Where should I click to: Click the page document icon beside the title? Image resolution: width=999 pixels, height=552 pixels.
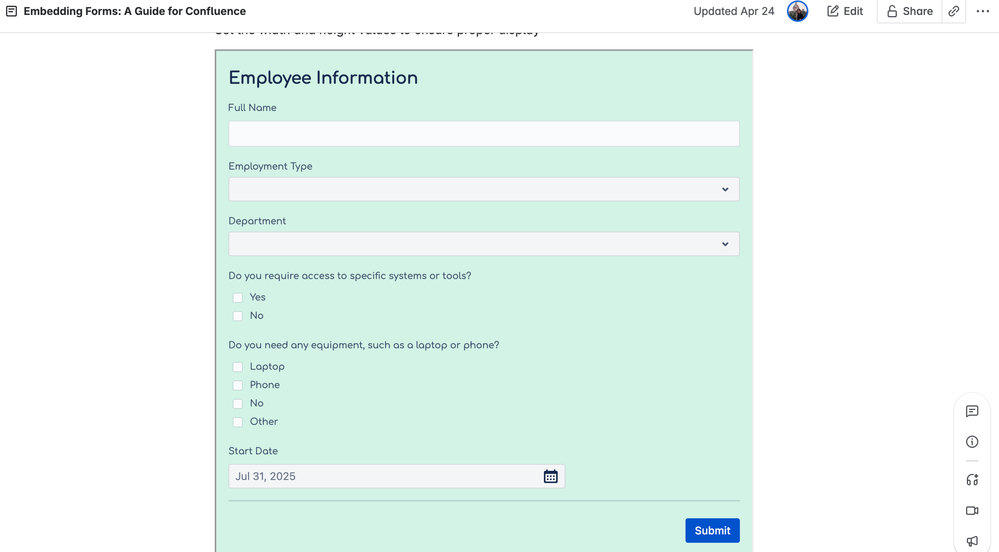click(x=11, y=11)
